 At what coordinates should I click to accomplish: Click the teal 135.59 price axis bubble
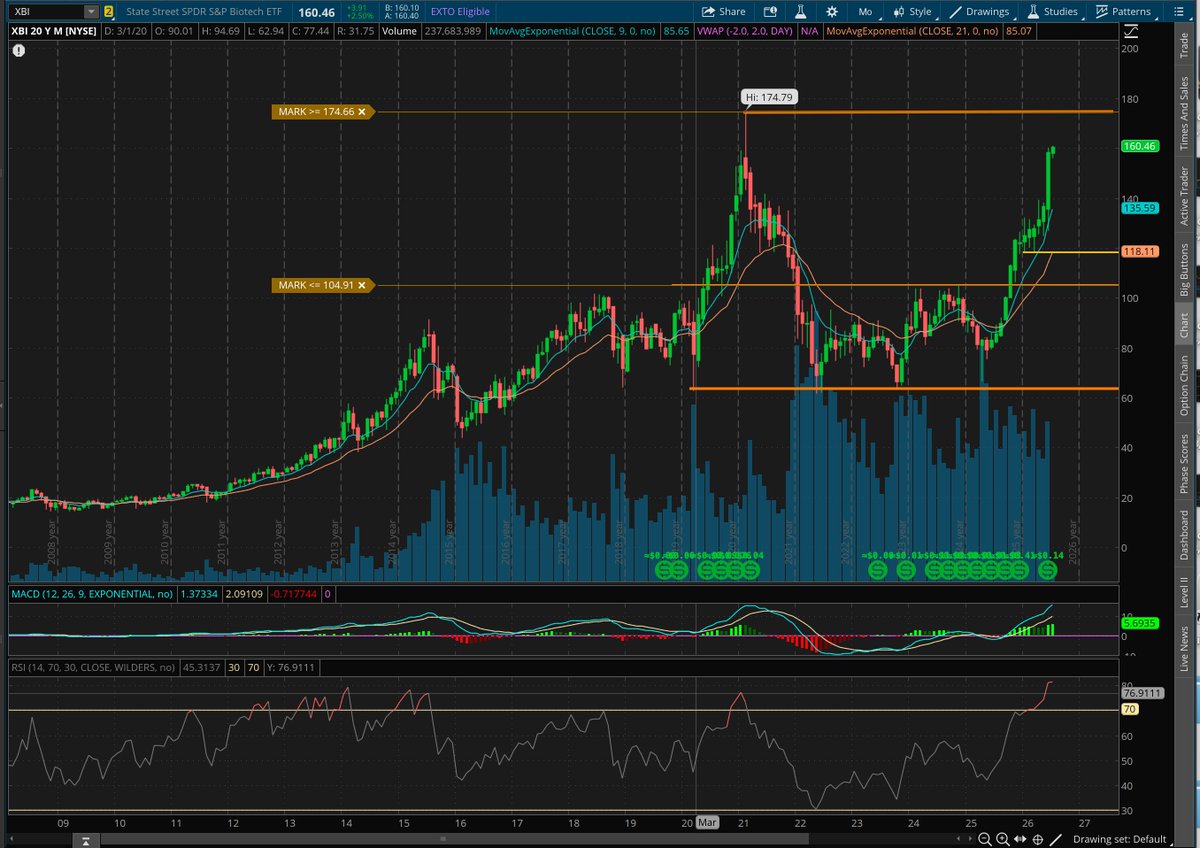[1139, 208]
